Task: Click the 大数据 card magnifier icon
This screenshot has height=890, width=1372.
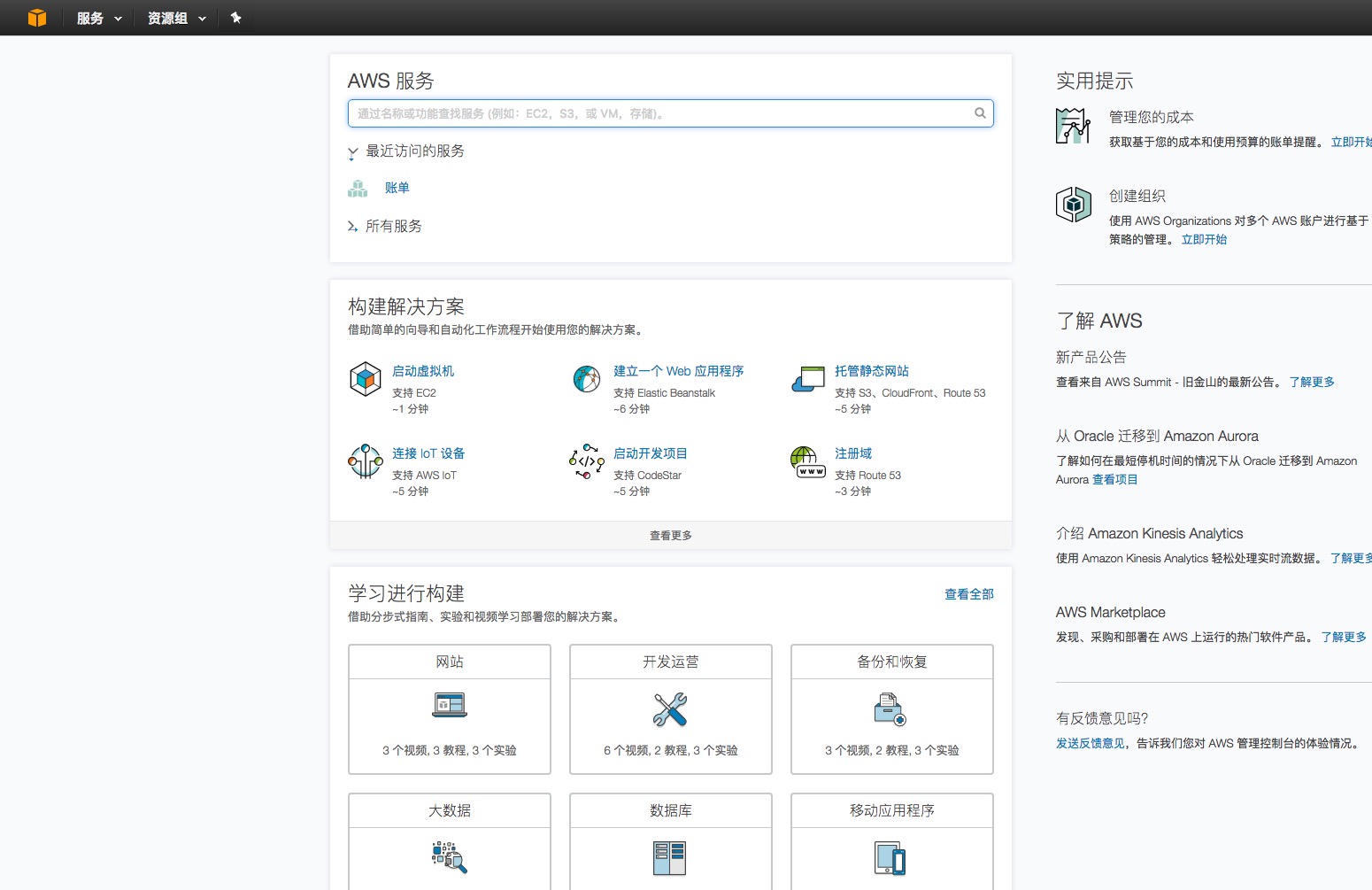Action: pos(450,857)
